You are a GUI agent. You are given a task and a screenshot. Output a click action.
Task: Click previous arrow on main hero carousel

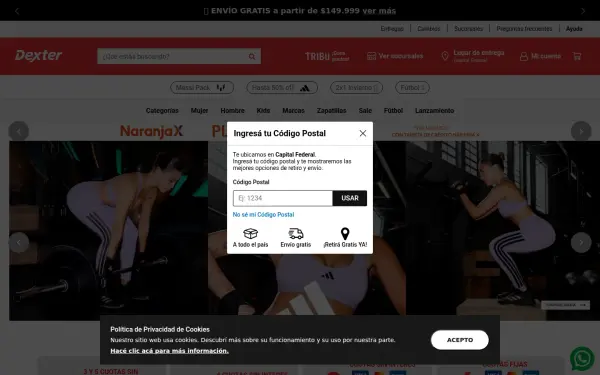click(19, 242)
